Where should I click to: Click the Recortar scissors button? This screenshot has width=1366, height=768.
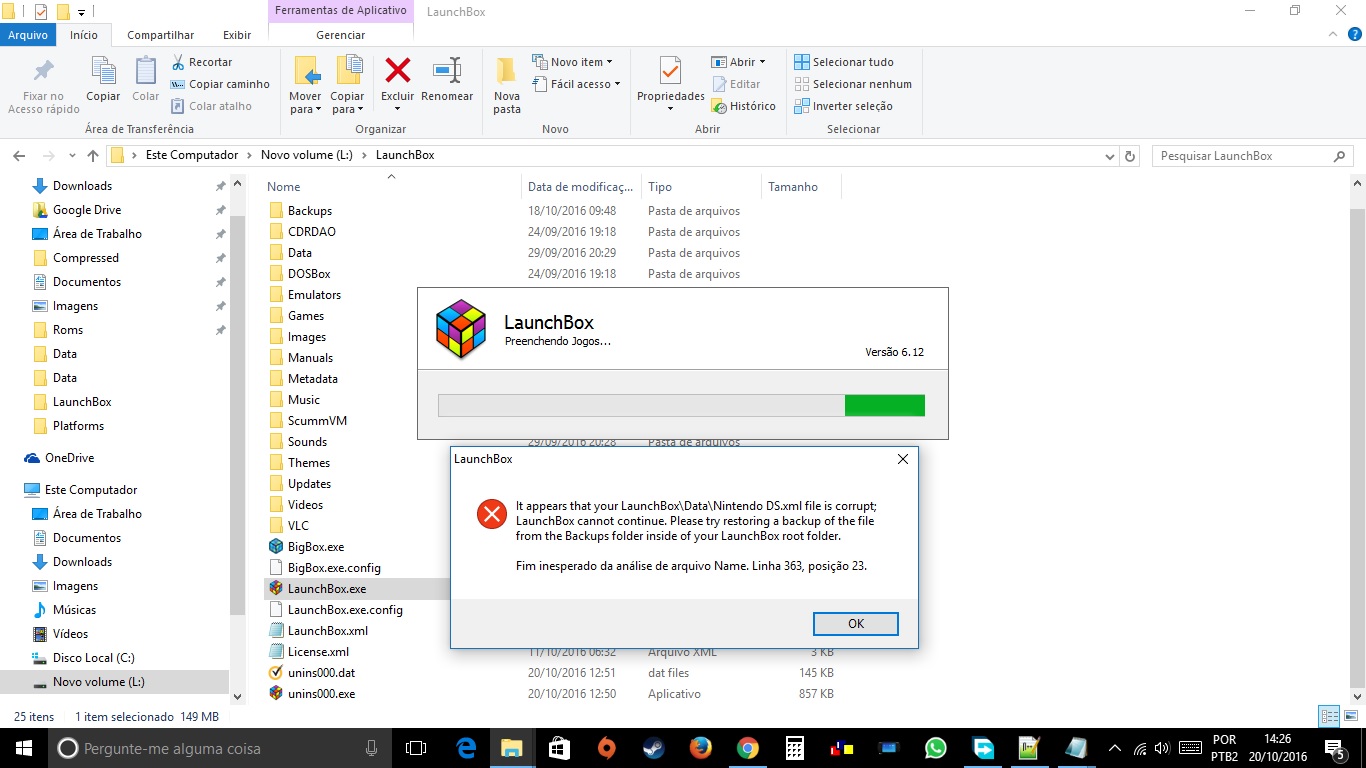(202, 62)
